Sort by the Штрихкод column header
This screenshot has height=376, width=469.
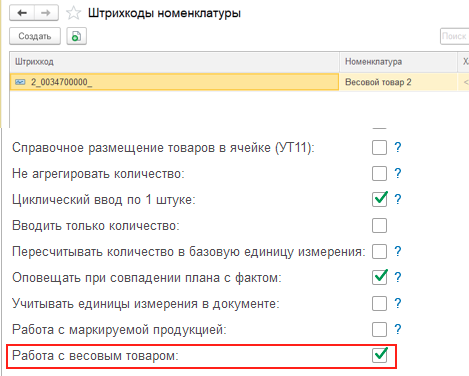tap(174, 62)
